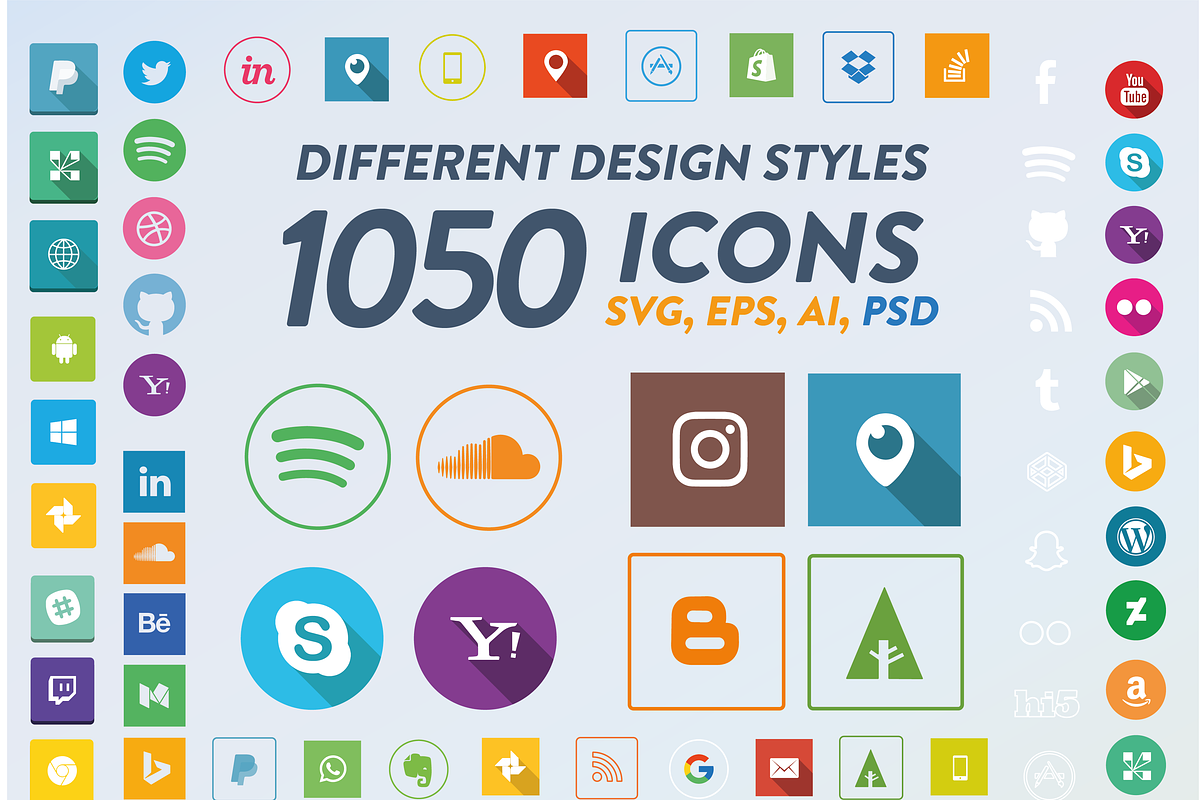Screen dimensions: 1200x800
Task: Click the white CodePen outline icon
Action: (x=1047, y=470)
